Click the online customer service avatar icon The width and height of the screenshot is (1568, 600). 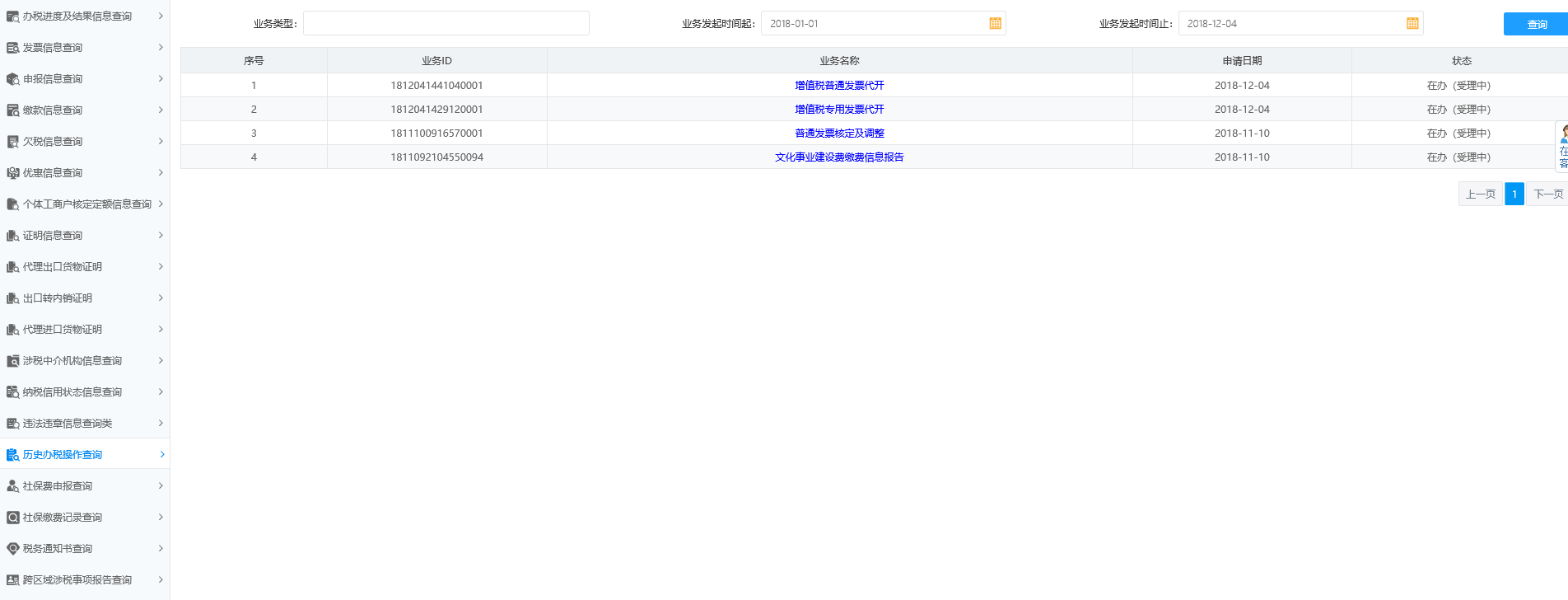(1563, 134)
